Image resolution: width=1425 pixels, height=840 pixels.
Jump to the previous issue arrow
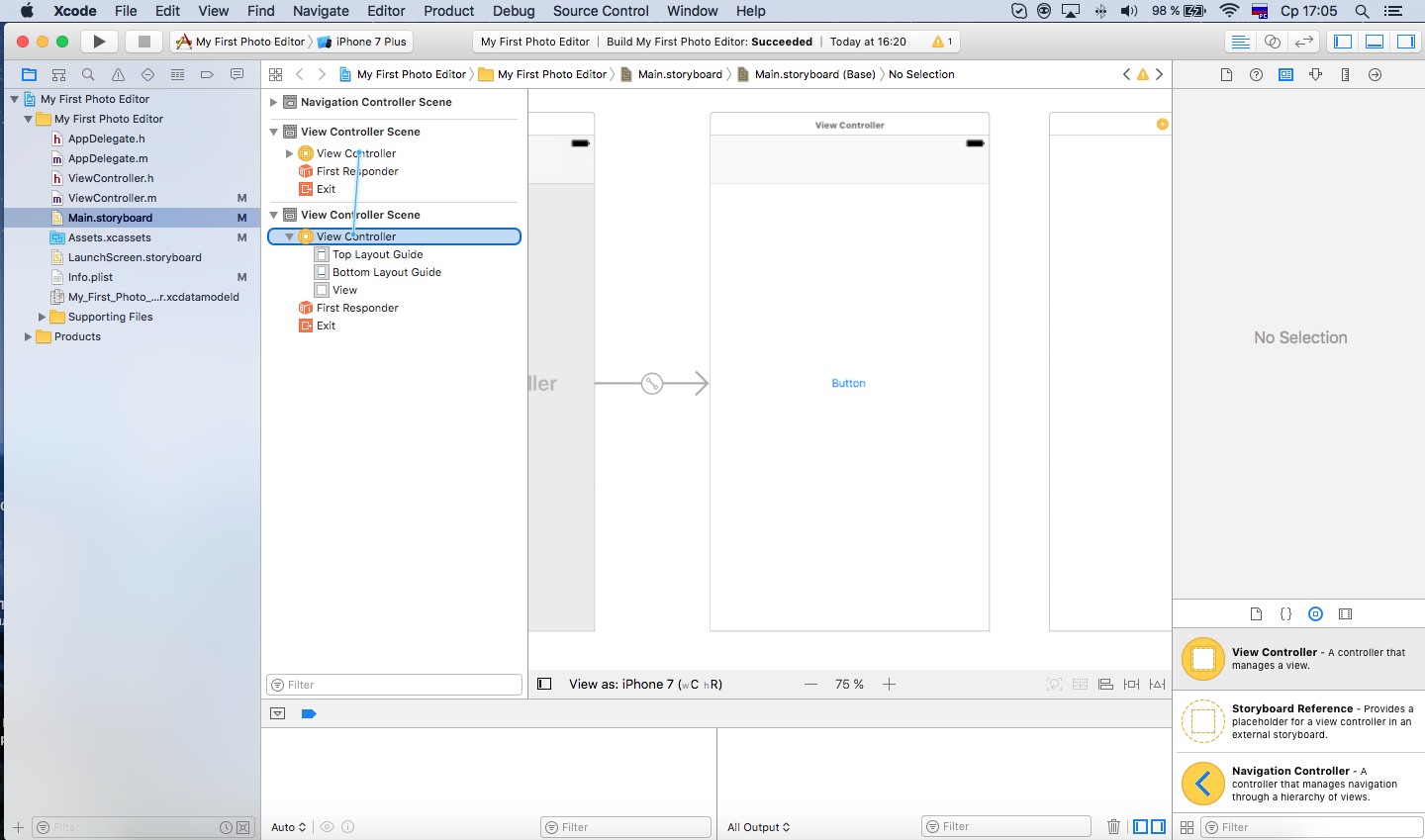1126,74
